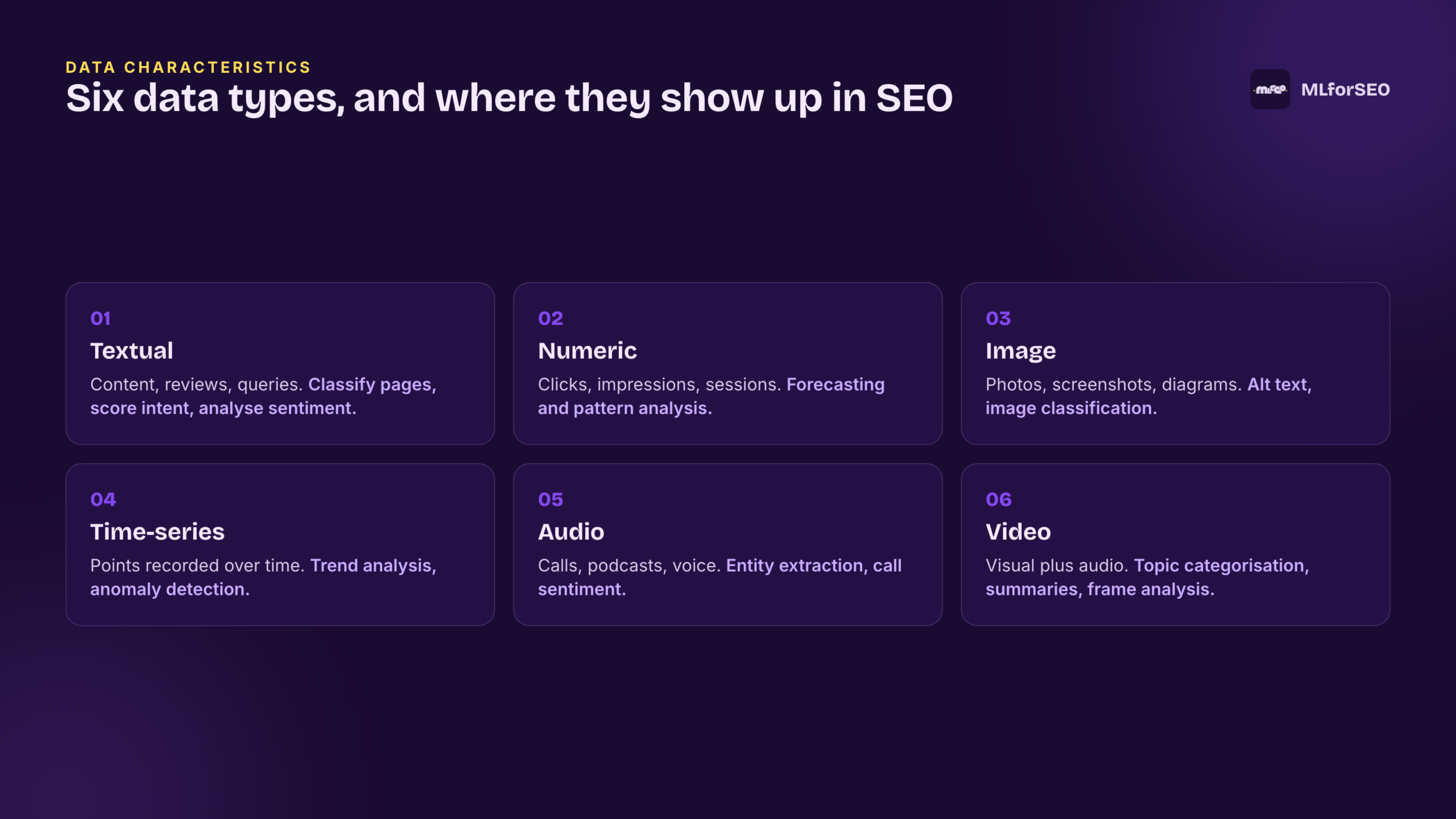Select the 'Numeric' card heading
The height and width of the screenshot is (819, 1456).
click(588, 351)
